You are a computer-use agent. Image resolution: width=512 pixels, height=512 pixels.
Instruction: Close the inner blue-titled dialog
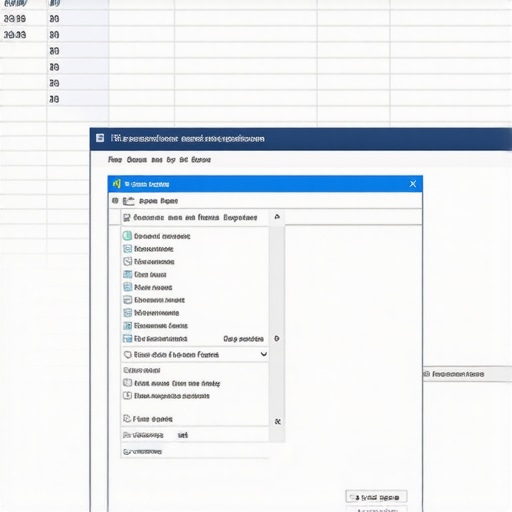(x=413, y=184)
